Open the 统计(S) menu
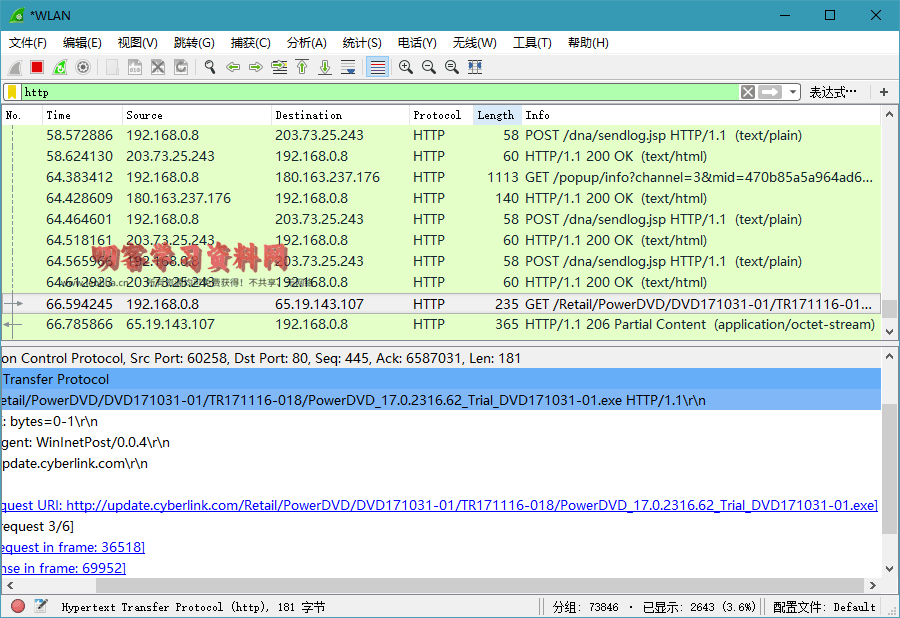The height and width of the screenshot is (618, 900). (x=361, y=43)
